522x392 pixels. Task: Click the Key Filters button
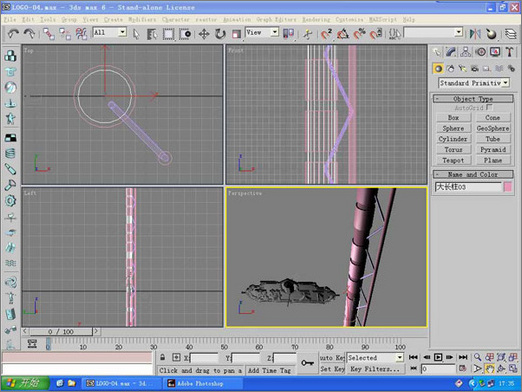375,369
